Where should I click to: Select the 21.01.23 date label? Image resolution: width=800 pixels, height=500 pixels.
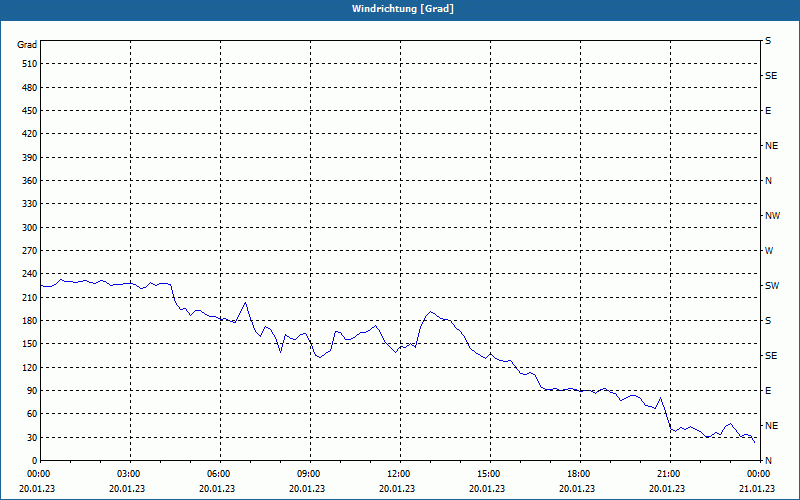tap(757, 489)
